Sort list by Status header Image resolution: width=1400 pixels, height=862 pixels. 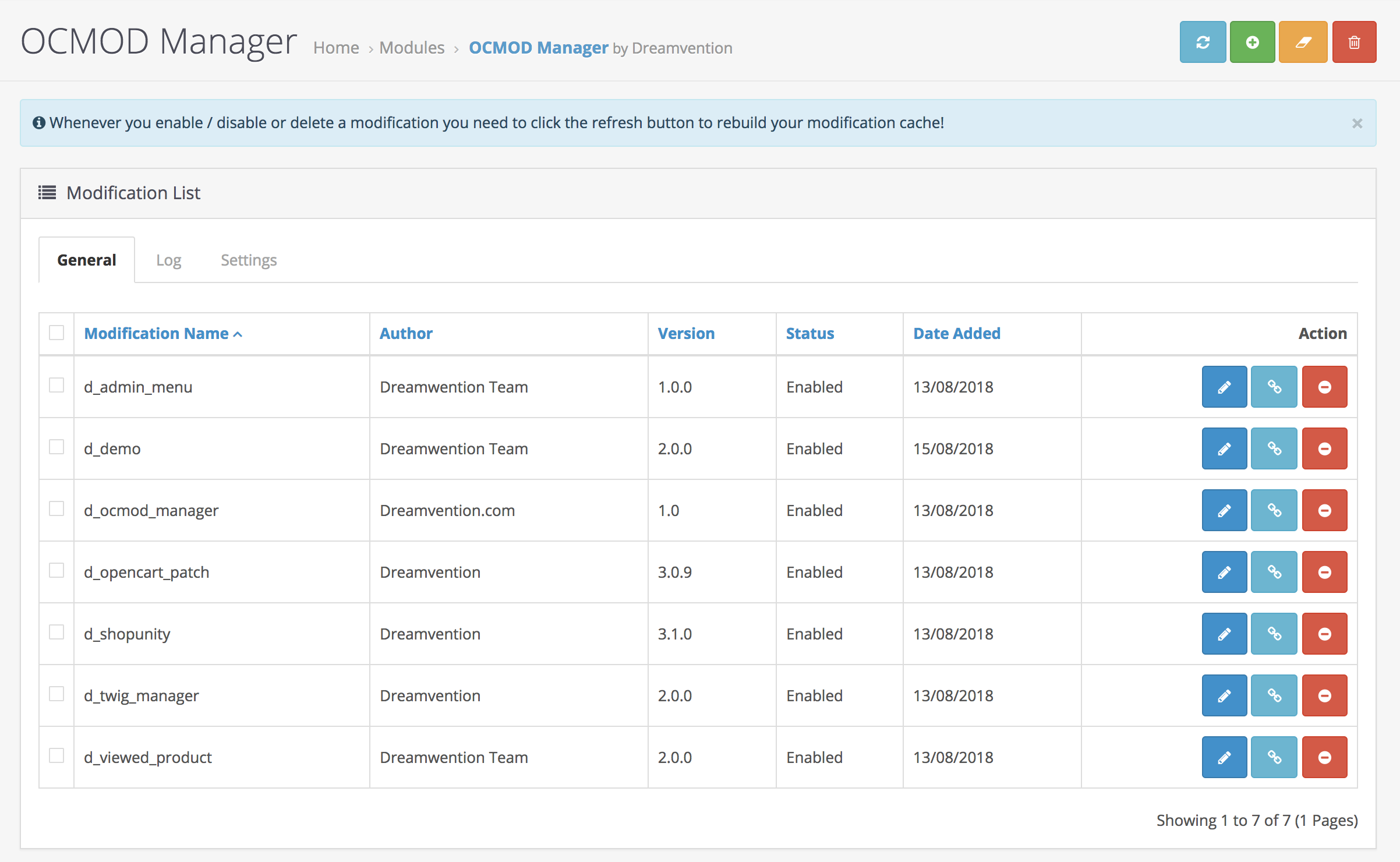809,333
